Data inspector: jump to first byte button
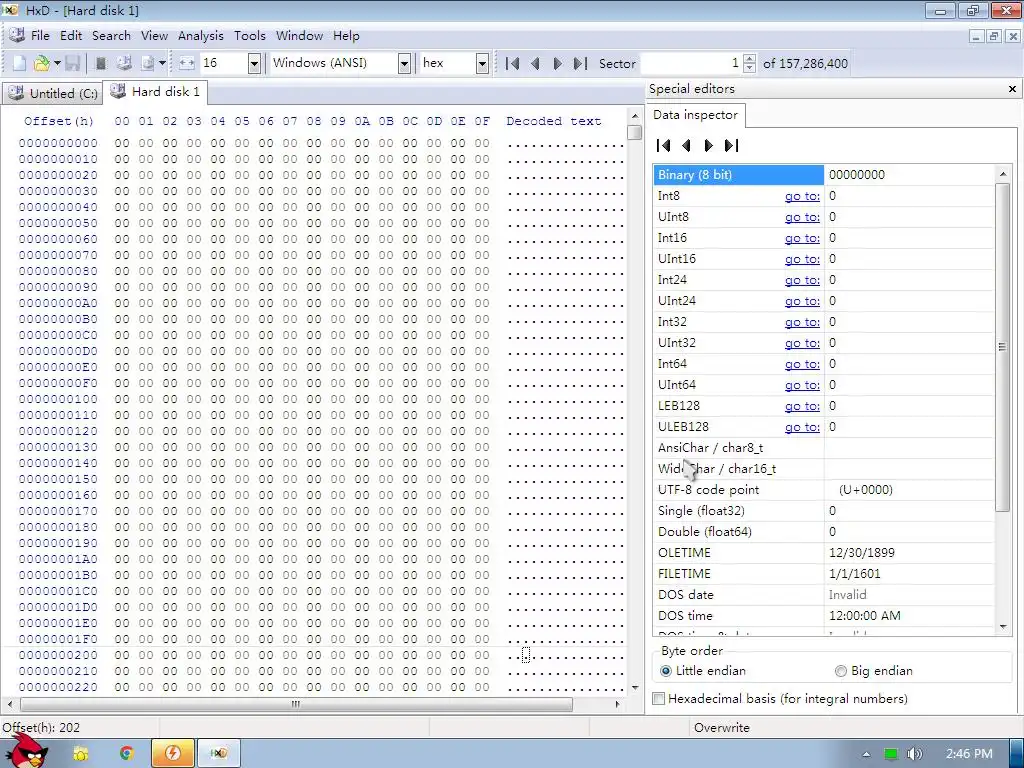This screenshot has height=768, width=1024. pyautogui.click(x=664, y=146)
